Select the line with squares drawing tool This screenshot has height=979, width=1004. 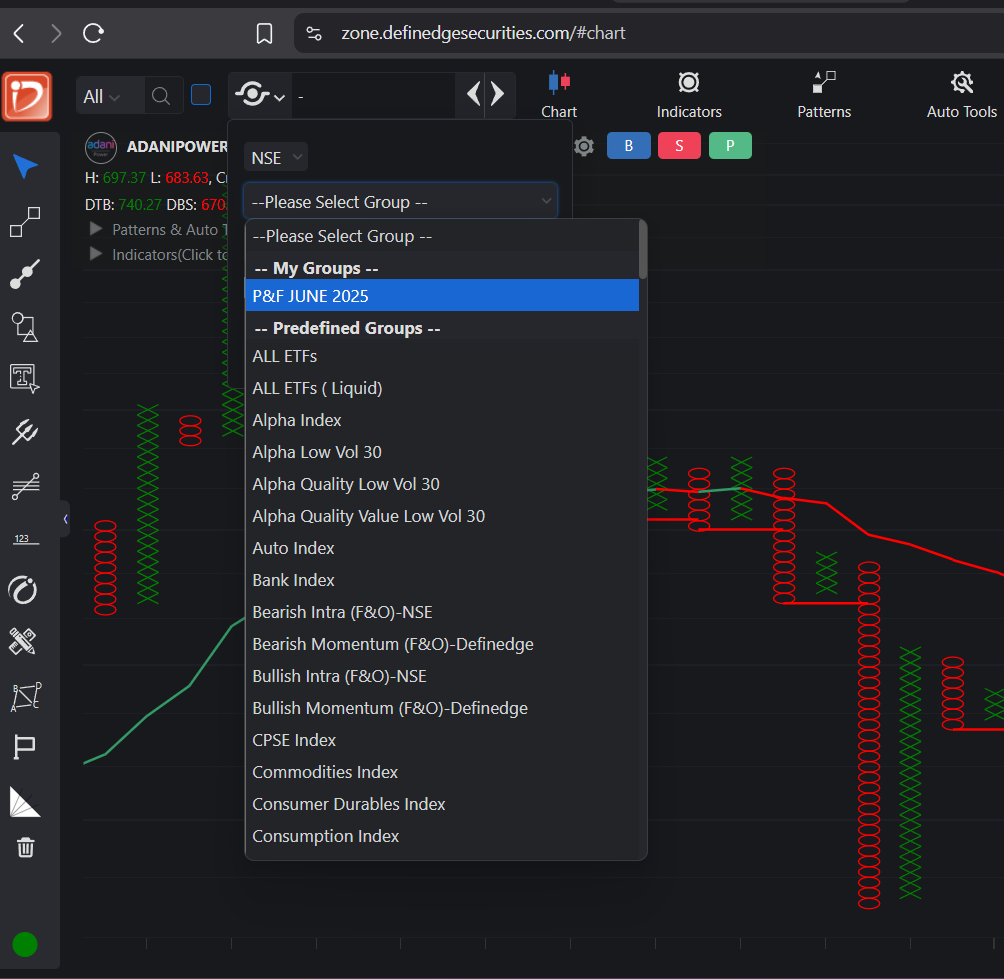click(25, 222)
